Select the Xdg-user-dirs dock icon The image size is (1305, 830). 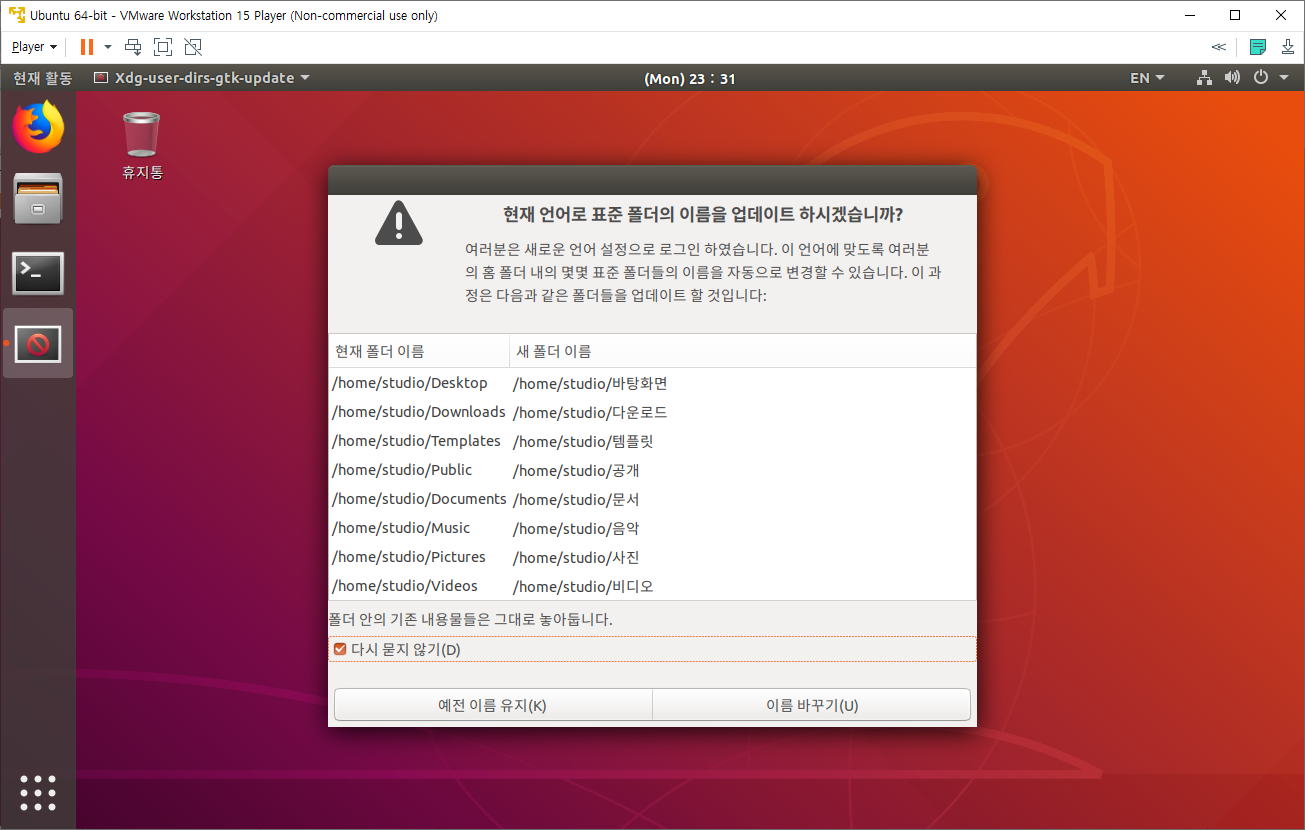pos(38,344)
